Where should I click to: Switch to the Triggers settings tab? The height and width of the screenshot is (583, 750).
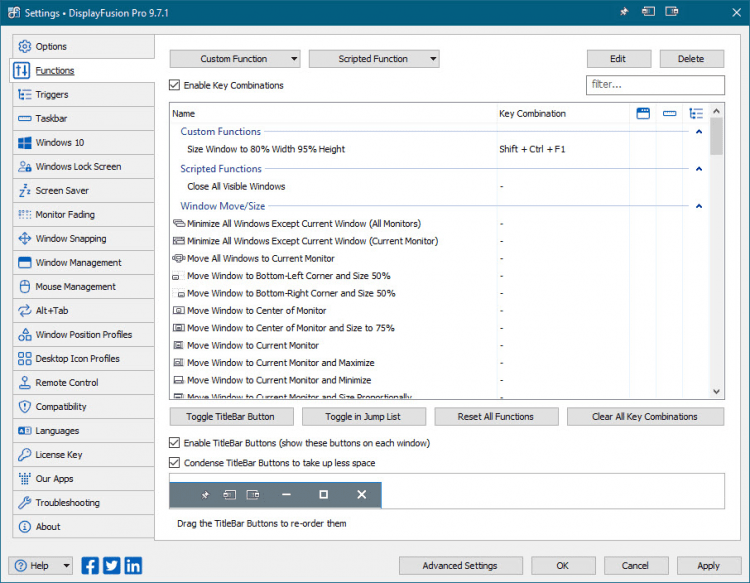(52, 95)
